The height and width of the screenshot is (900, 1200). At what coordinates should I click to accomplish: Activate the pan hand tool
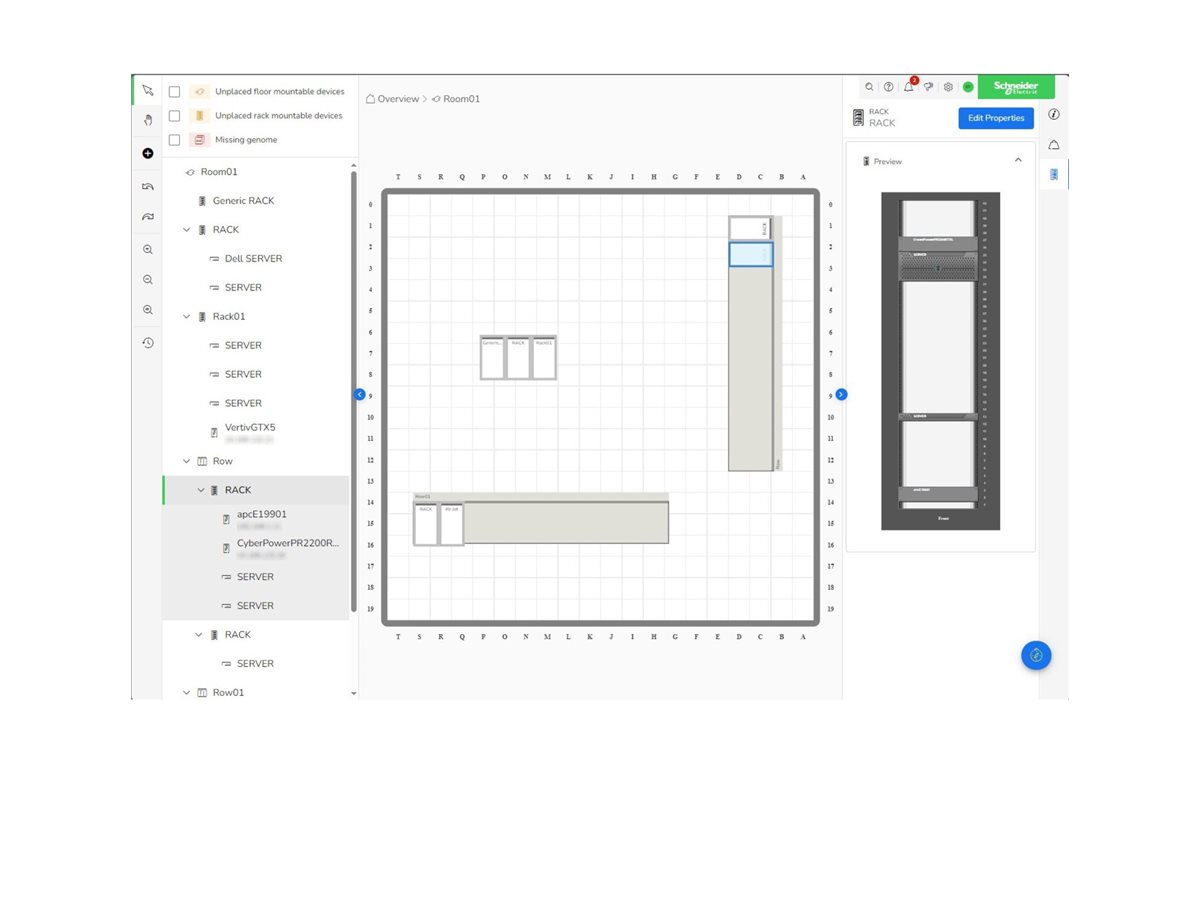[147, 119]
